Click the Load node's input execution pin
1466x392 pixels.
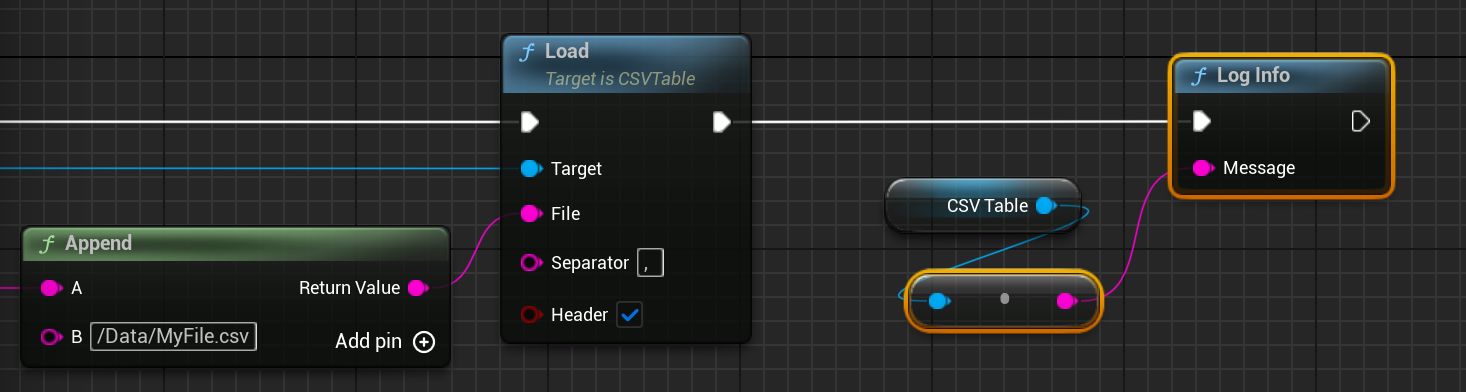[530, 122]
